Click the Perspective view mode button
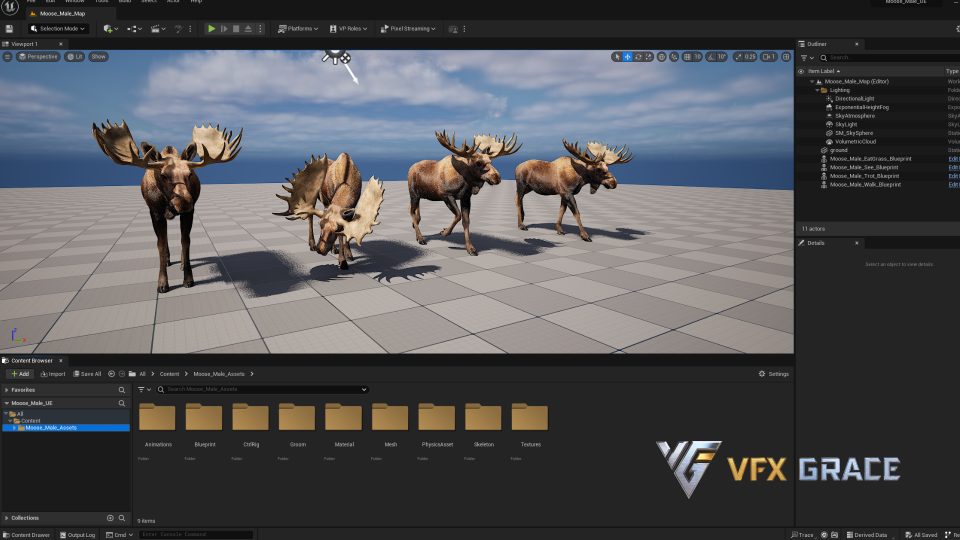This screenshot has width=960, height=540. click(x=38, y=56)
